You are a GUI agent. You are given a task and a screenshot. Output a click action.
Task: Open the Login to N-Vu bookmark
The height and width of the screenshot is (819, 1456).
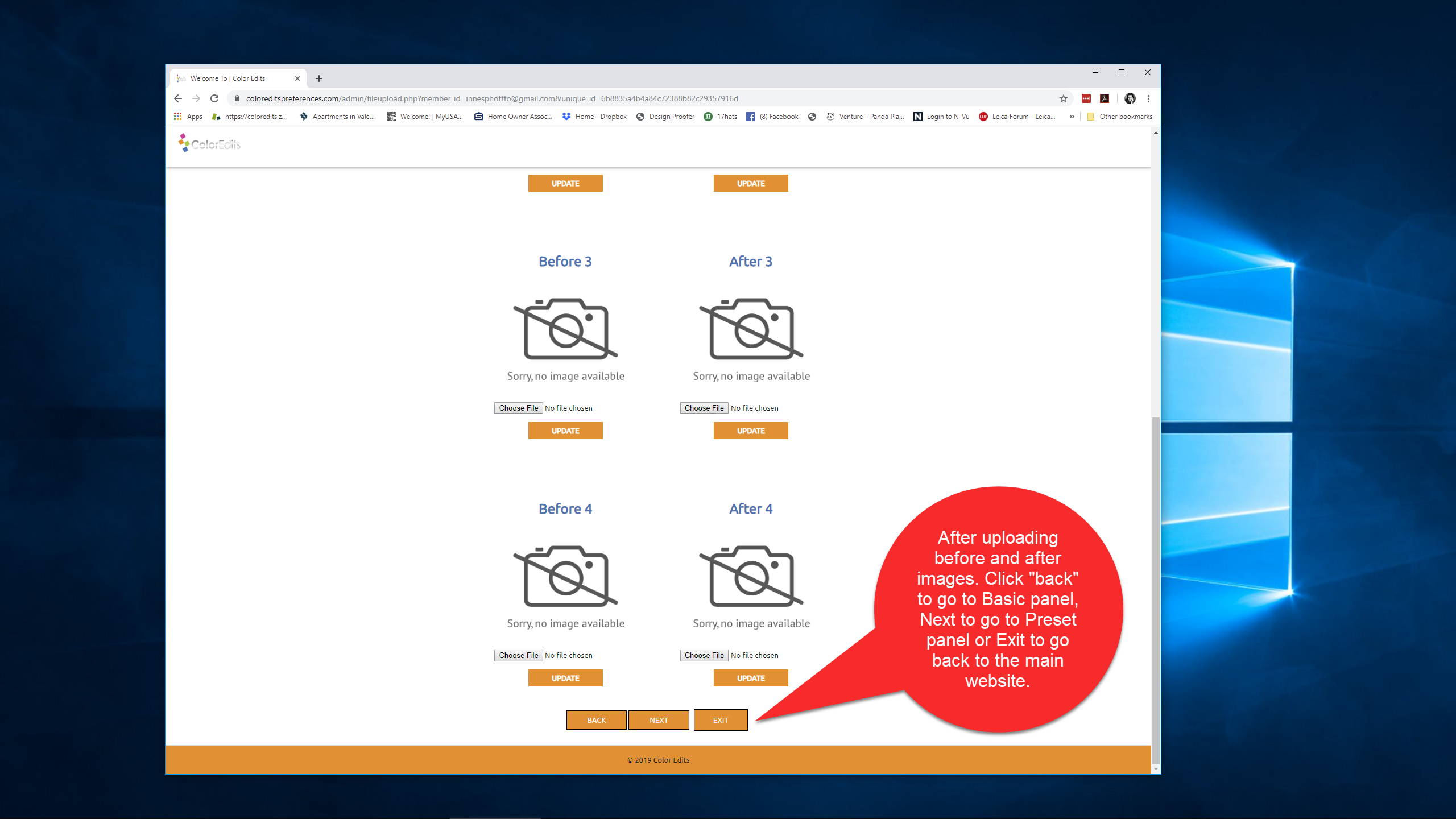[x=941, y=117]
